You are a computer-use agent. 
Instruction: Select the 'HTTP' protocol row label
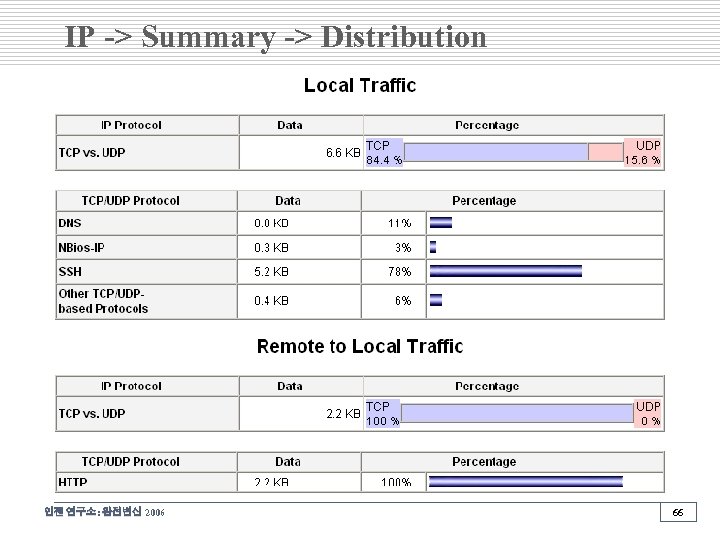pos(73,482)
